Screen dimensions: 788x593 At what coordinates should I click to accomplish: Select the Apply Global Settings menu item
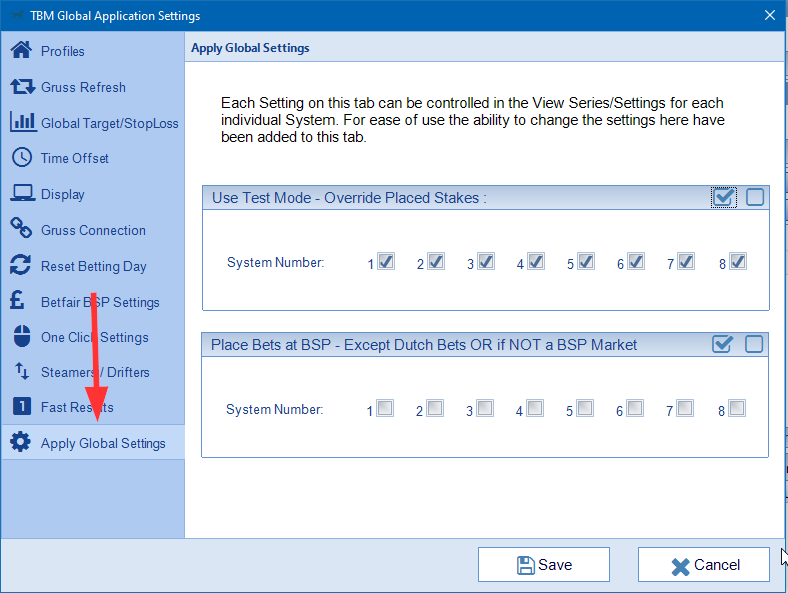tap(102, 443)
